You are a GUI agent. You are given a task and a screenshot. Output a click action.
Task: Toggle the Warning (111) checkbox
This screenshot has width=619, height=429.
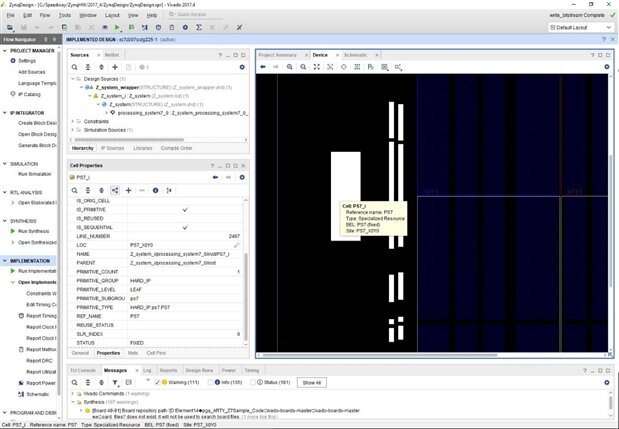point(158,382)
